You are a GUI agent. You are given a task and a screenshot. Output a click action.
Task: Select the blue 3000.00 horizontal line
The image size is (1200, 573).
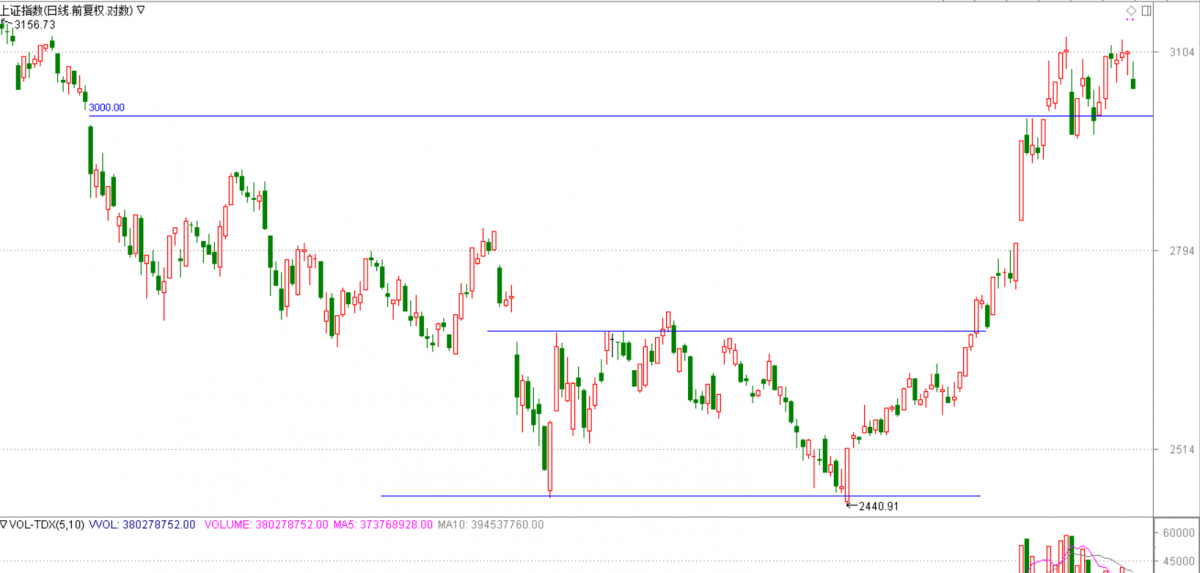pos(620,116)
